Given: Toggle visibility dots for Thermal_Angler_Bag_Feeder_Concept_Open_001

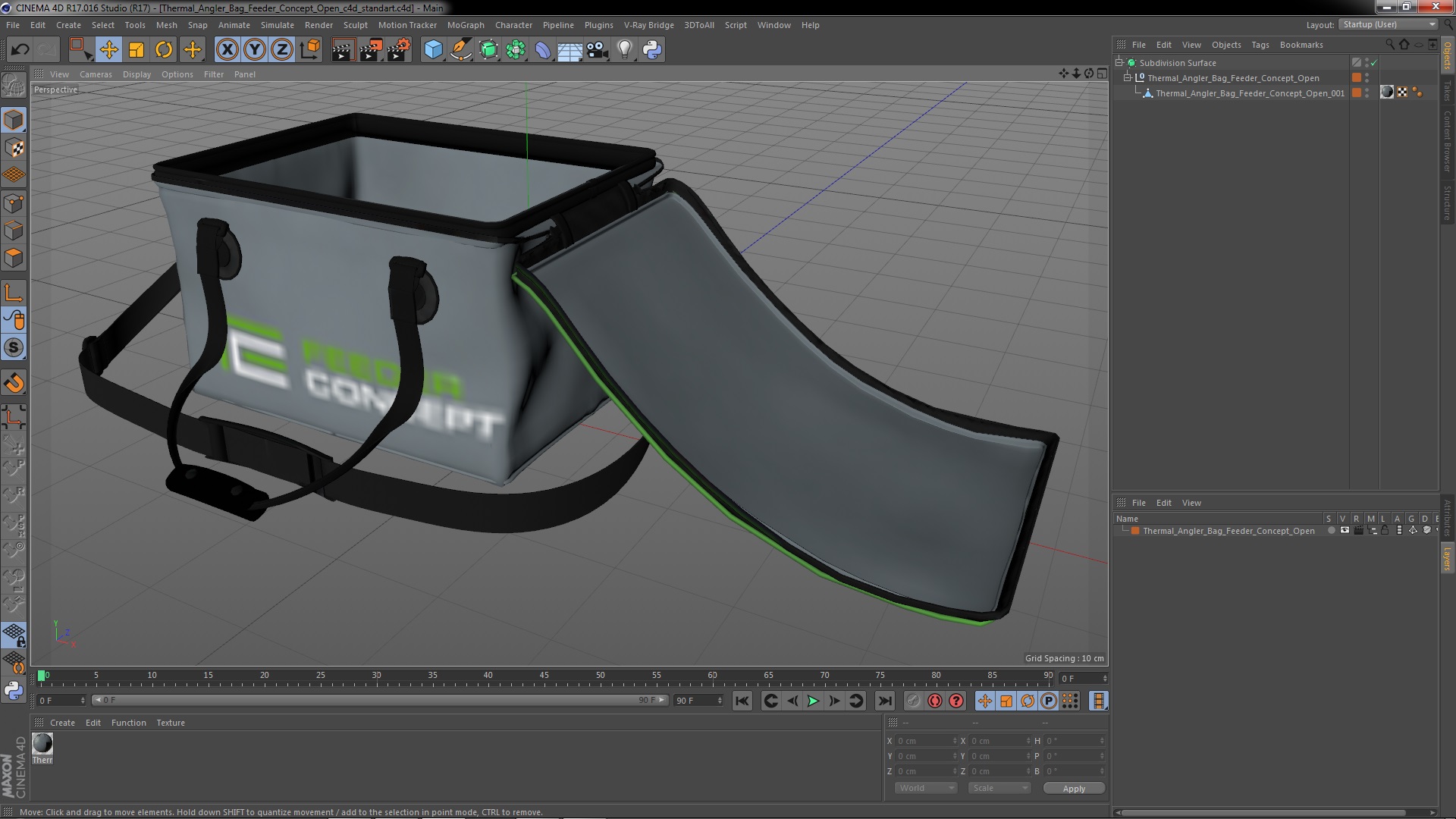Looking at the screenshot, I should click(x=1367, y=93).
